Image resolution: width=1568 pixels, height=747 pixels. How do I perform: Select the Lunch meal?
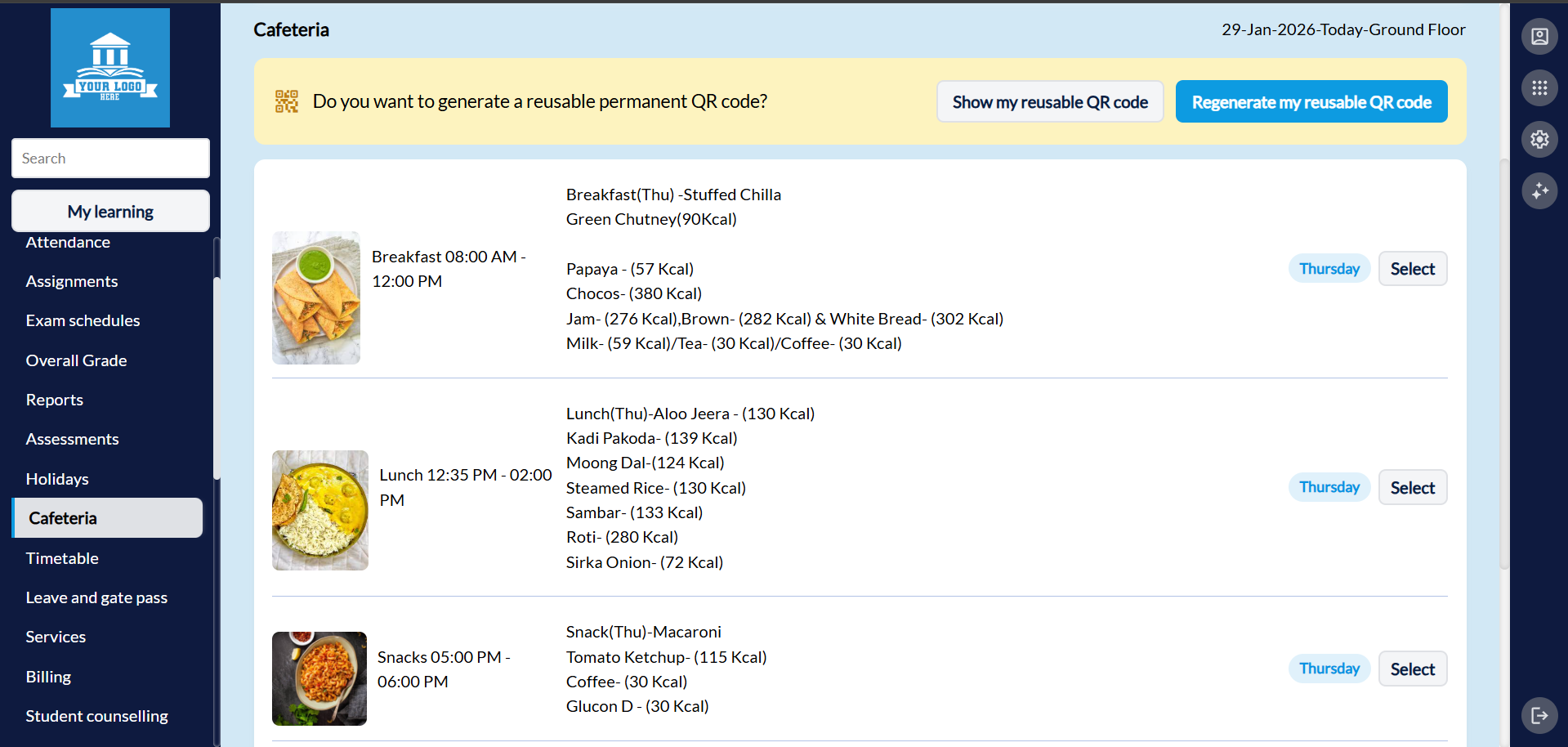1412,488
